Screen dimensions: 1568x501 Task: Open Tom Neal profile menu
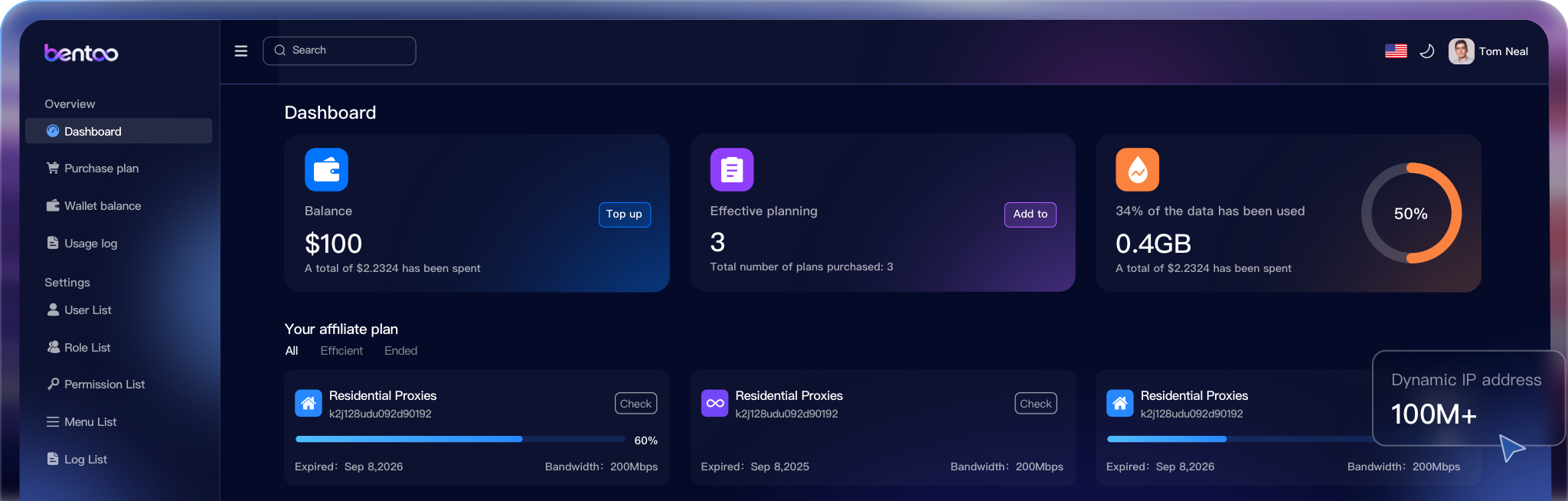[x=1488, y=51]
